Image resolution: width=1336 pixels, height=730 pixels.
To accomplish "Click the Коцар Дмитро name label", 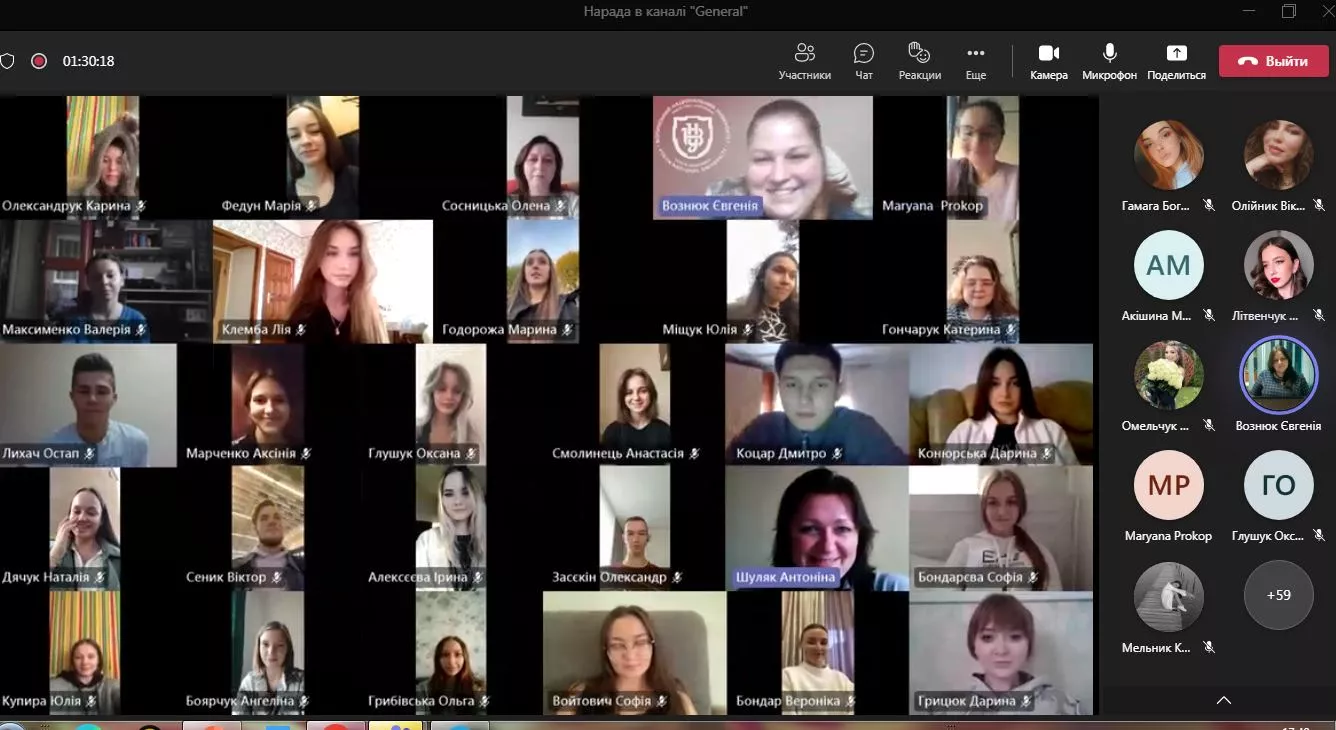I will tap(781, 453).
